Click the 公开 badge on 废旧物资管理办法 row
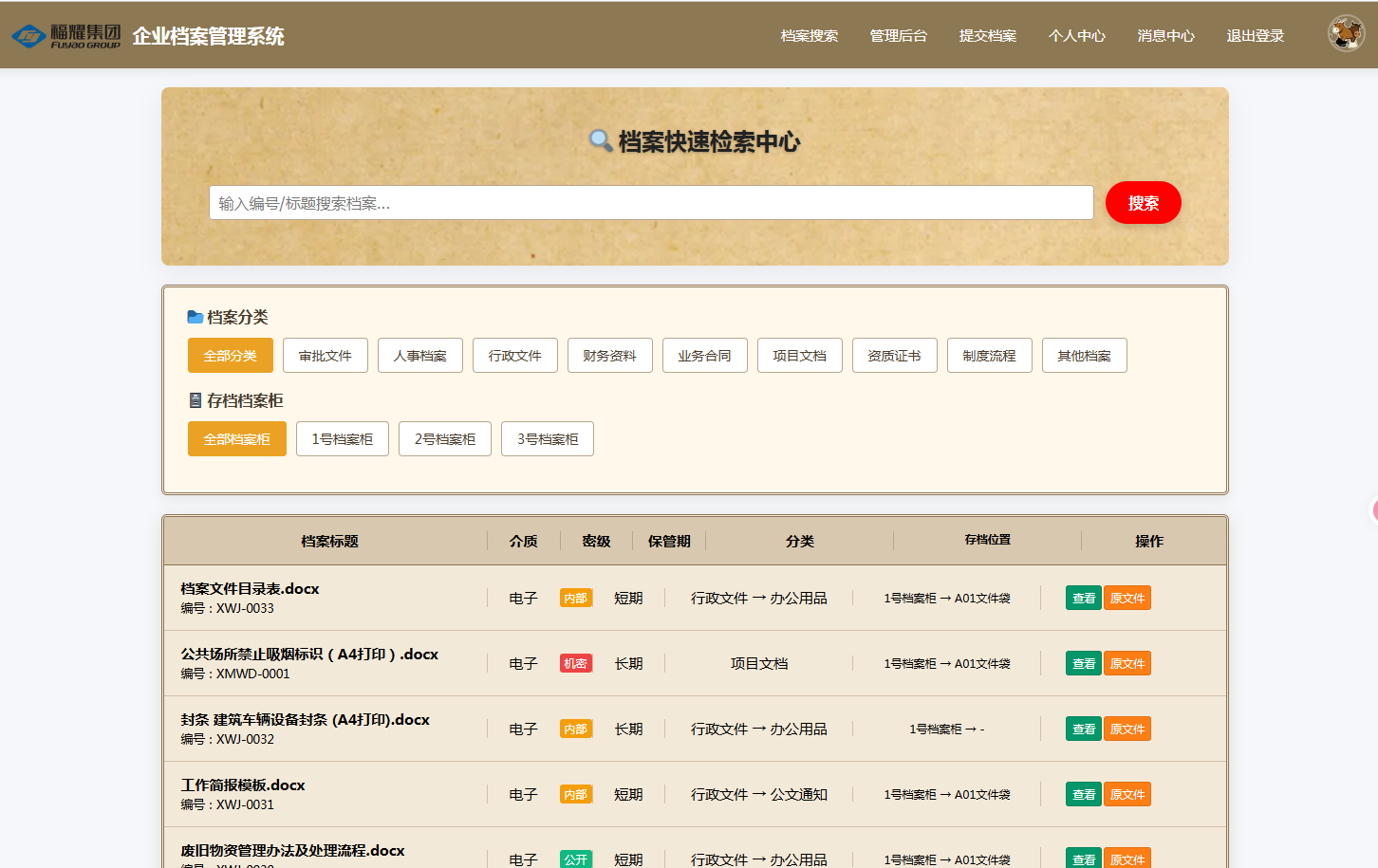Screen dimensions: 1378x868 [x=575, y=859]
